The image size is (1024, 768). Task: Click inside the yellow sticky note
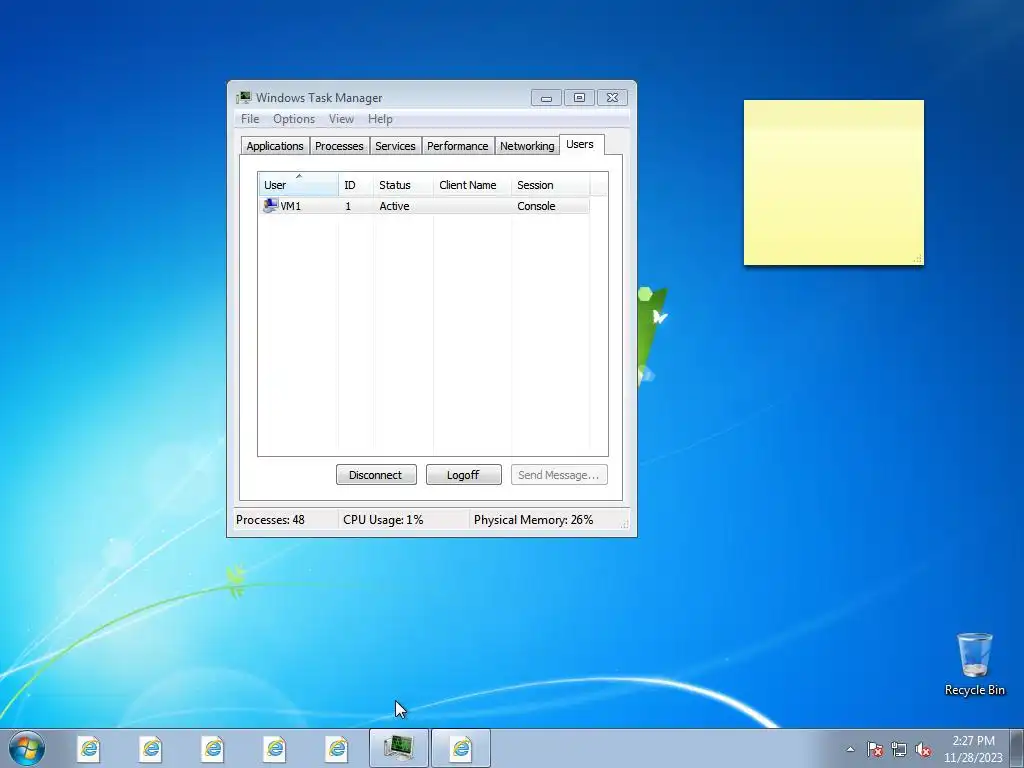834,183
